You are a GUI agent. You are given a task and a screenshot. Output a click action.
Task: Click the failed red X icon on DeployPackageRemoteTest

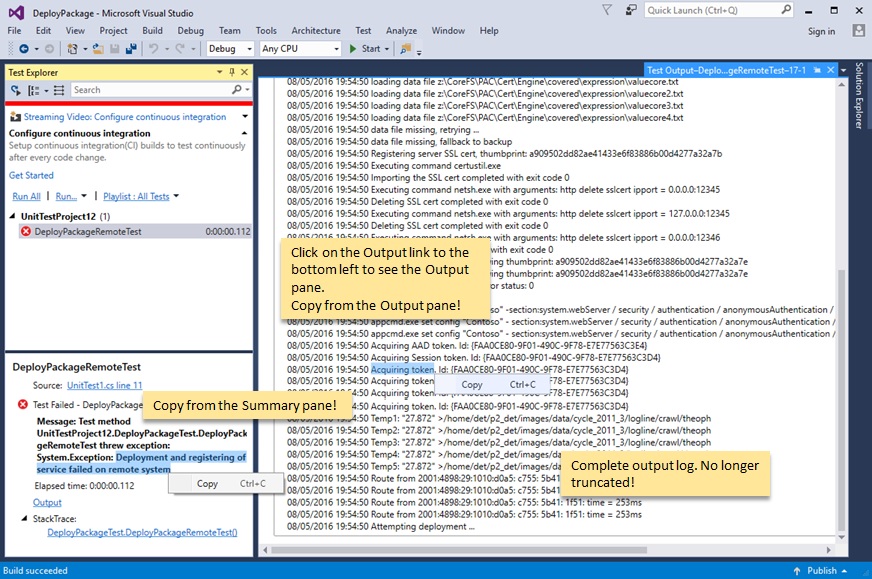(26, 231)
